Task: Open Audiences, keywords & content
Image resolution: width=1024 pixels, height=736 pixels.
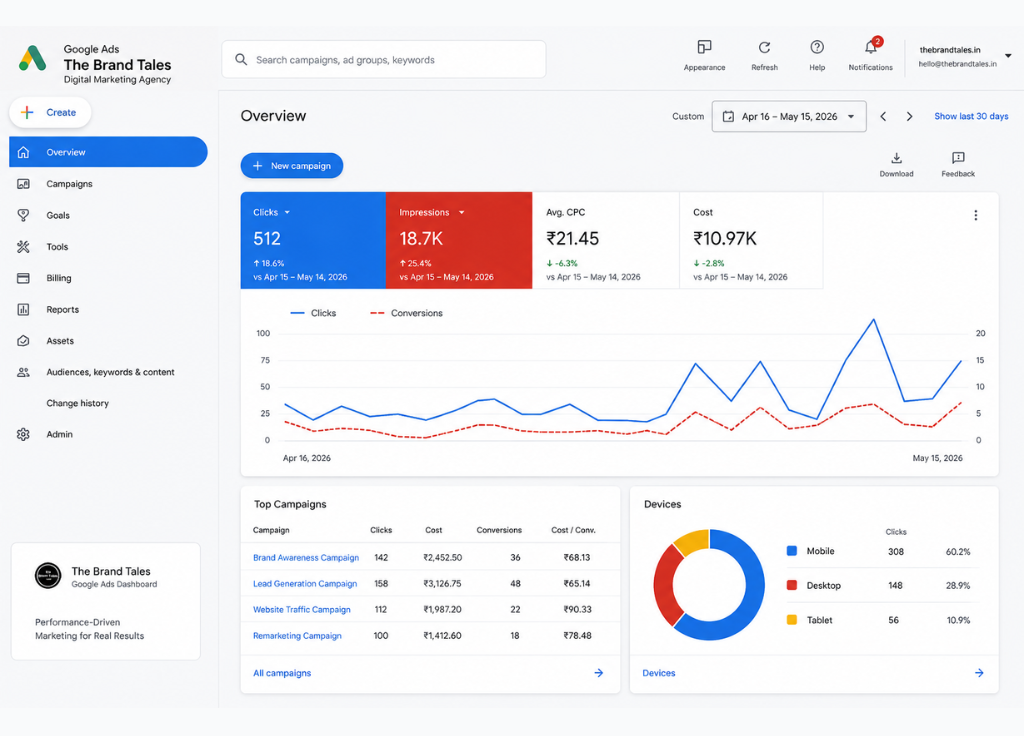Action: (x=110, y=372)
